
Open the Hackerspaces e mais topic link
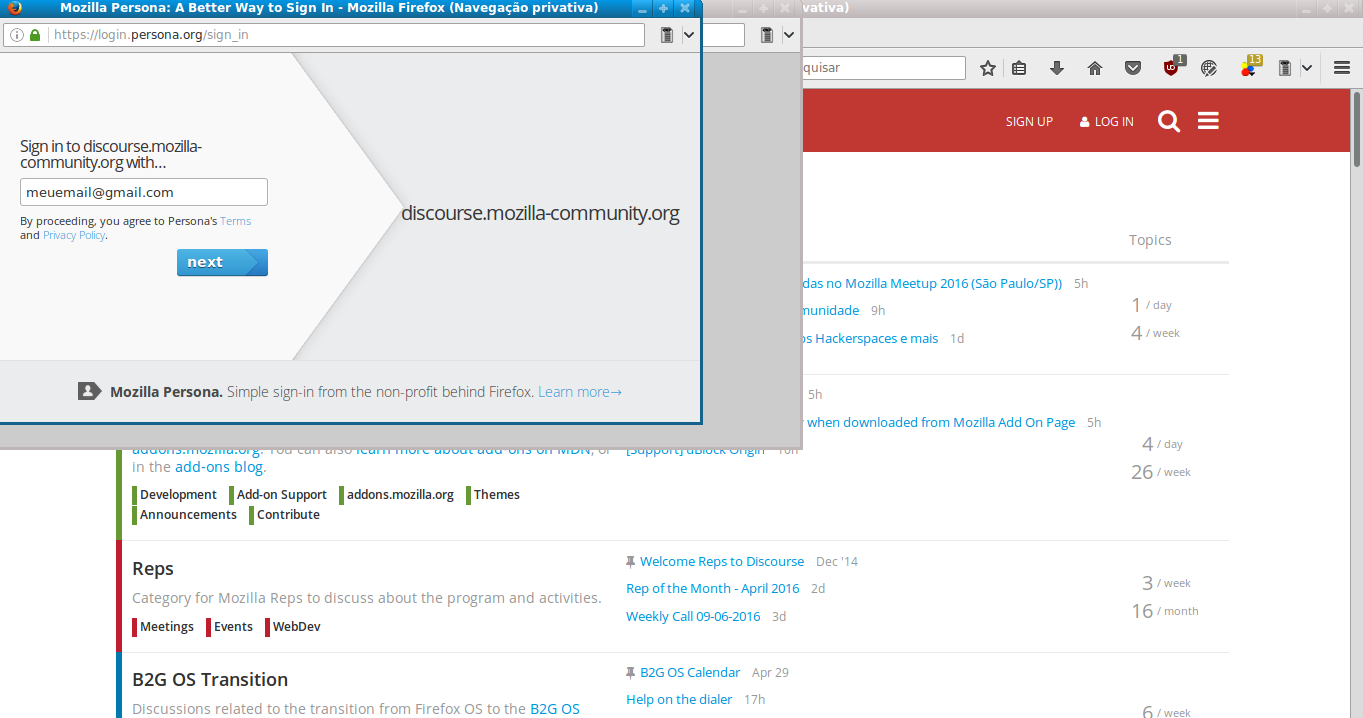[x=871, y=339]
